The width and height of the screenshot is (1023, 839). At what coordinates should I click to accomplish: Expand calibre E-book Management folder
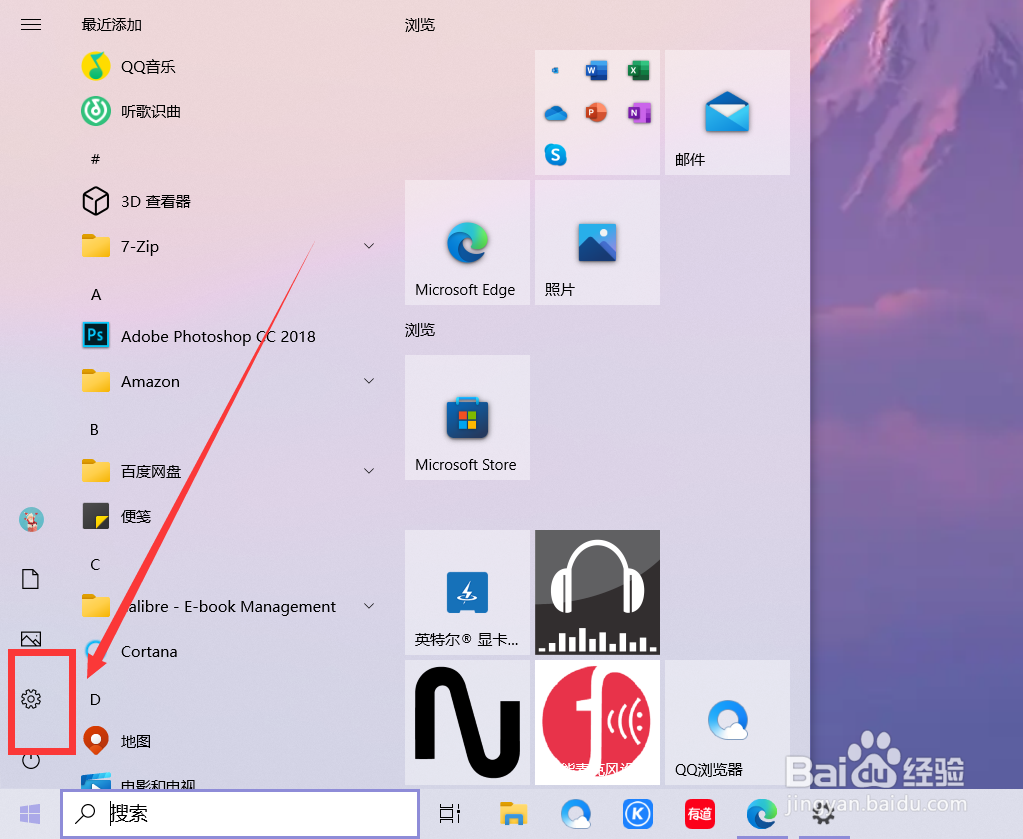[369, 606]
